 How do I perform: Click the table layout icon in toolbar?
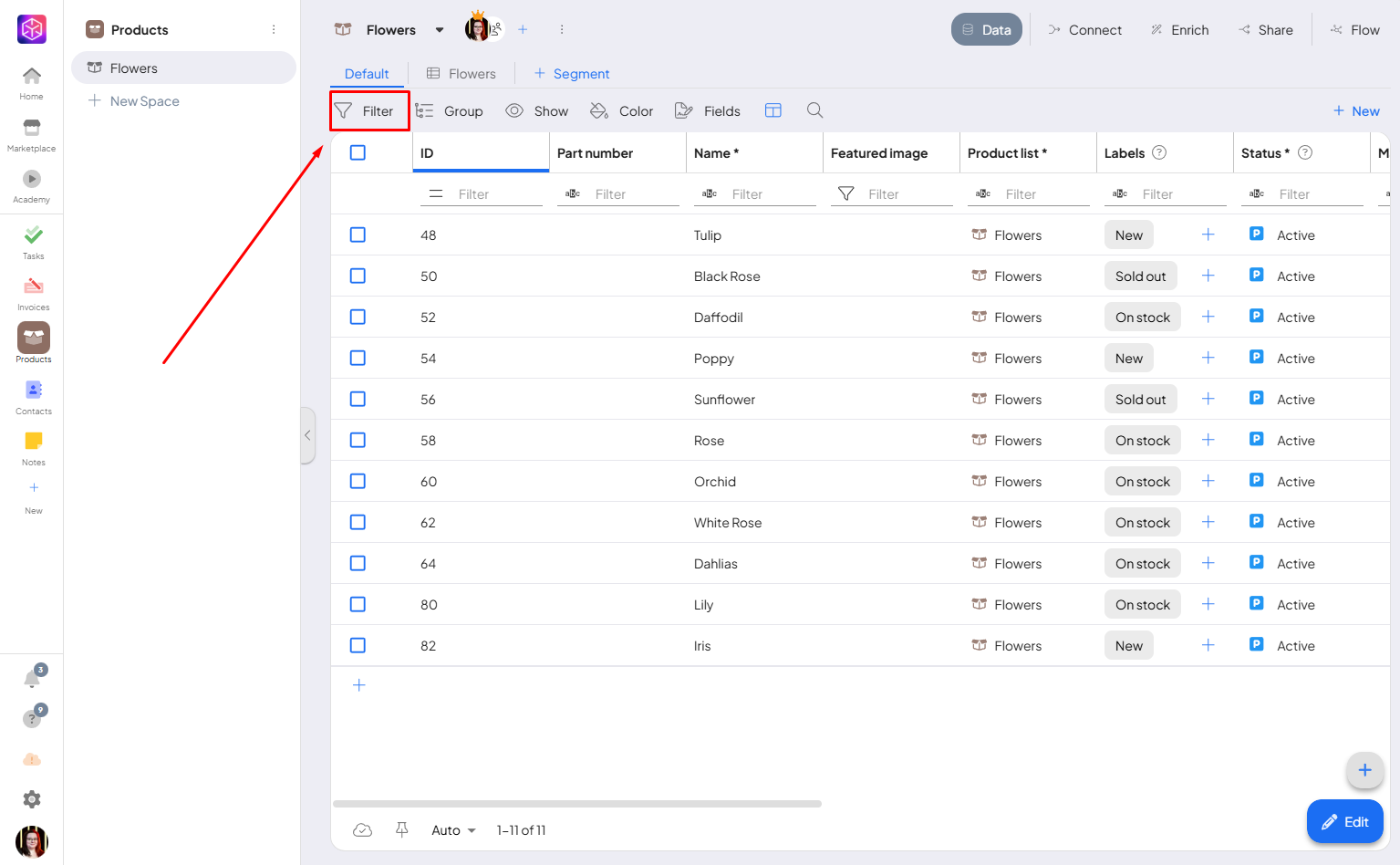tap(773, 110)
